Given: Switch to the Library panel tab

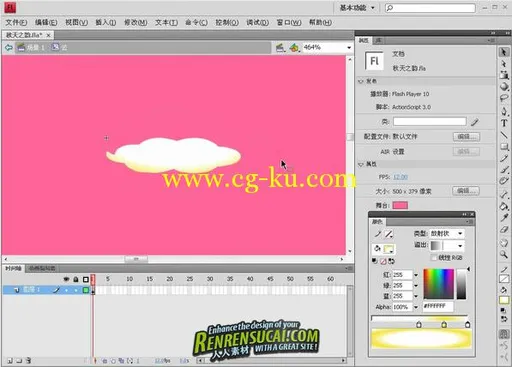Looking at the screenshot, I should coord(378,40).
